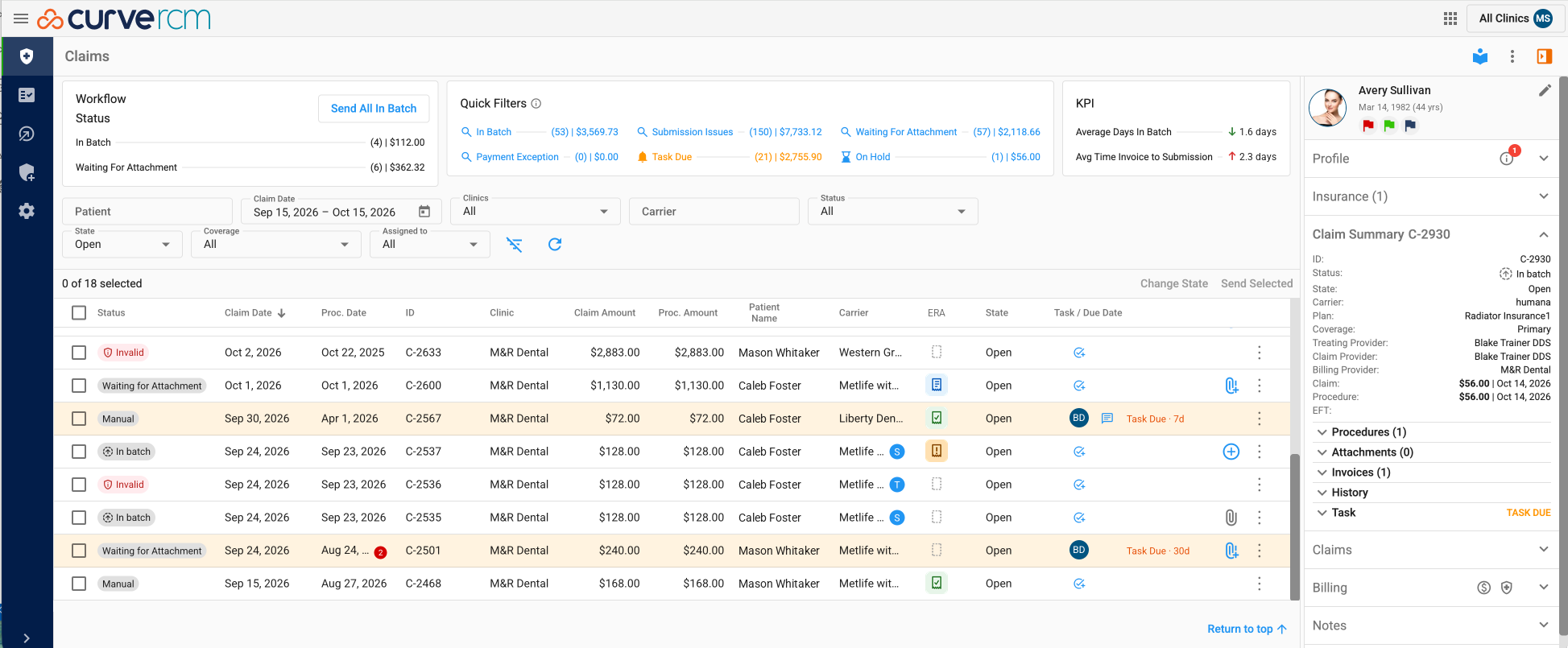Open the row menu for claim C-2633
The image size is (1568, 648).
pos(1260,353)
